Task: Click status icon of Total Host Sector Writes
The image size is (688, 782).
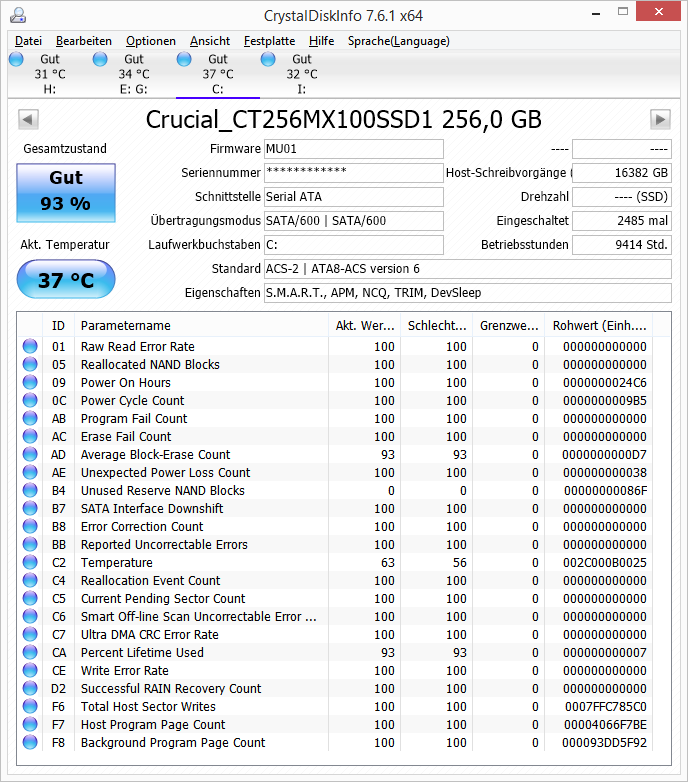Action: tap(30, 706)
